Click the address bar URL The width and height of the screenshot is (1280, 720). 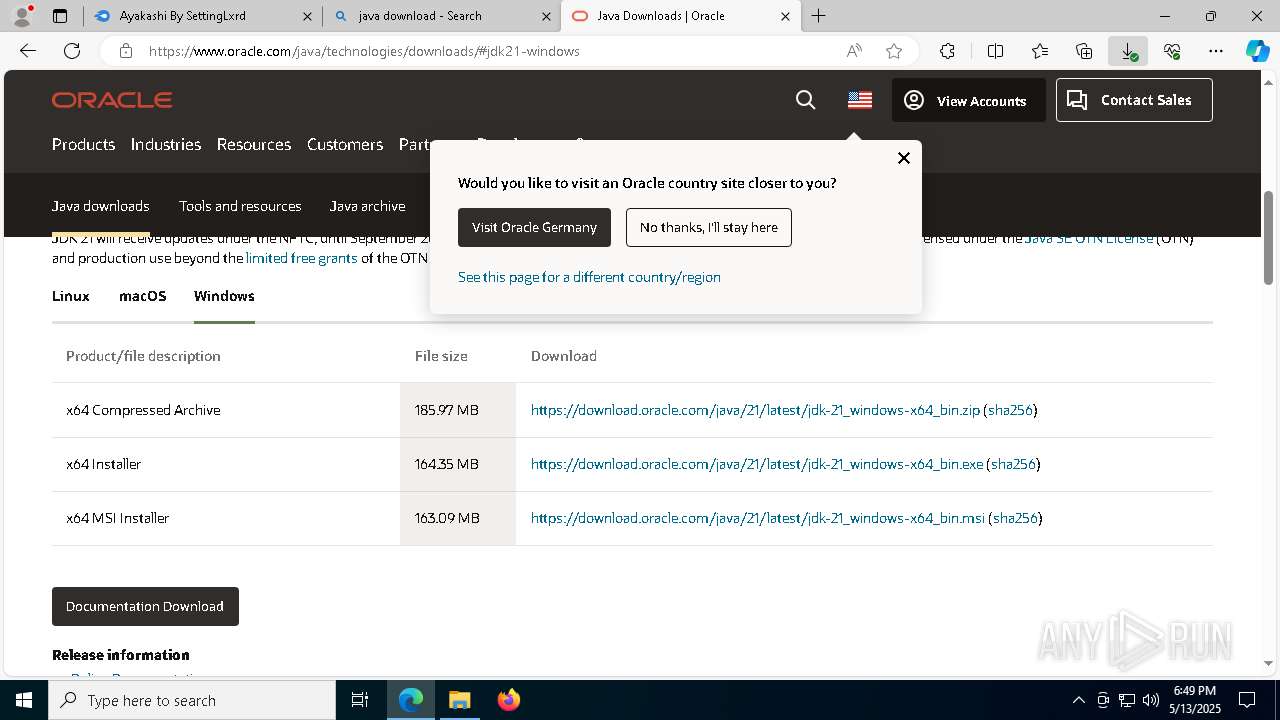click(x=364, y=51)
